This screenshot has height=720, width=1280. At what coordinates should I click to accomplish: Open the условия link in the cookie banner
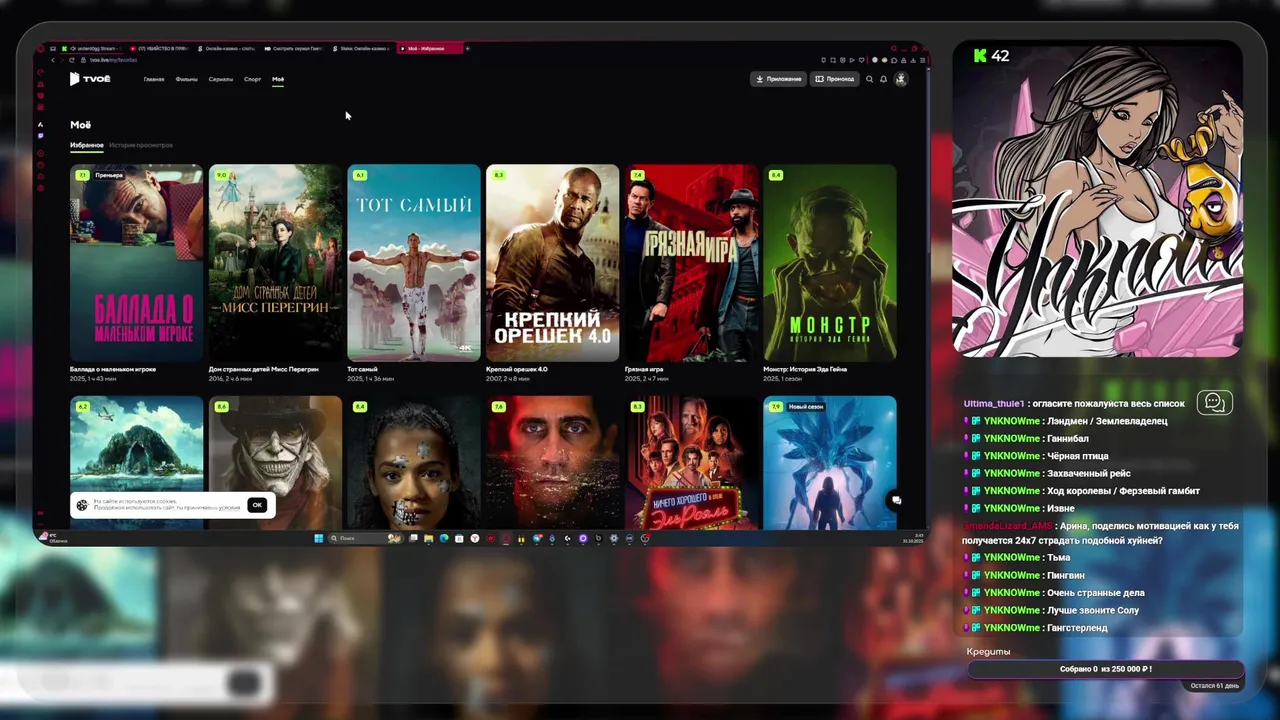230,508
